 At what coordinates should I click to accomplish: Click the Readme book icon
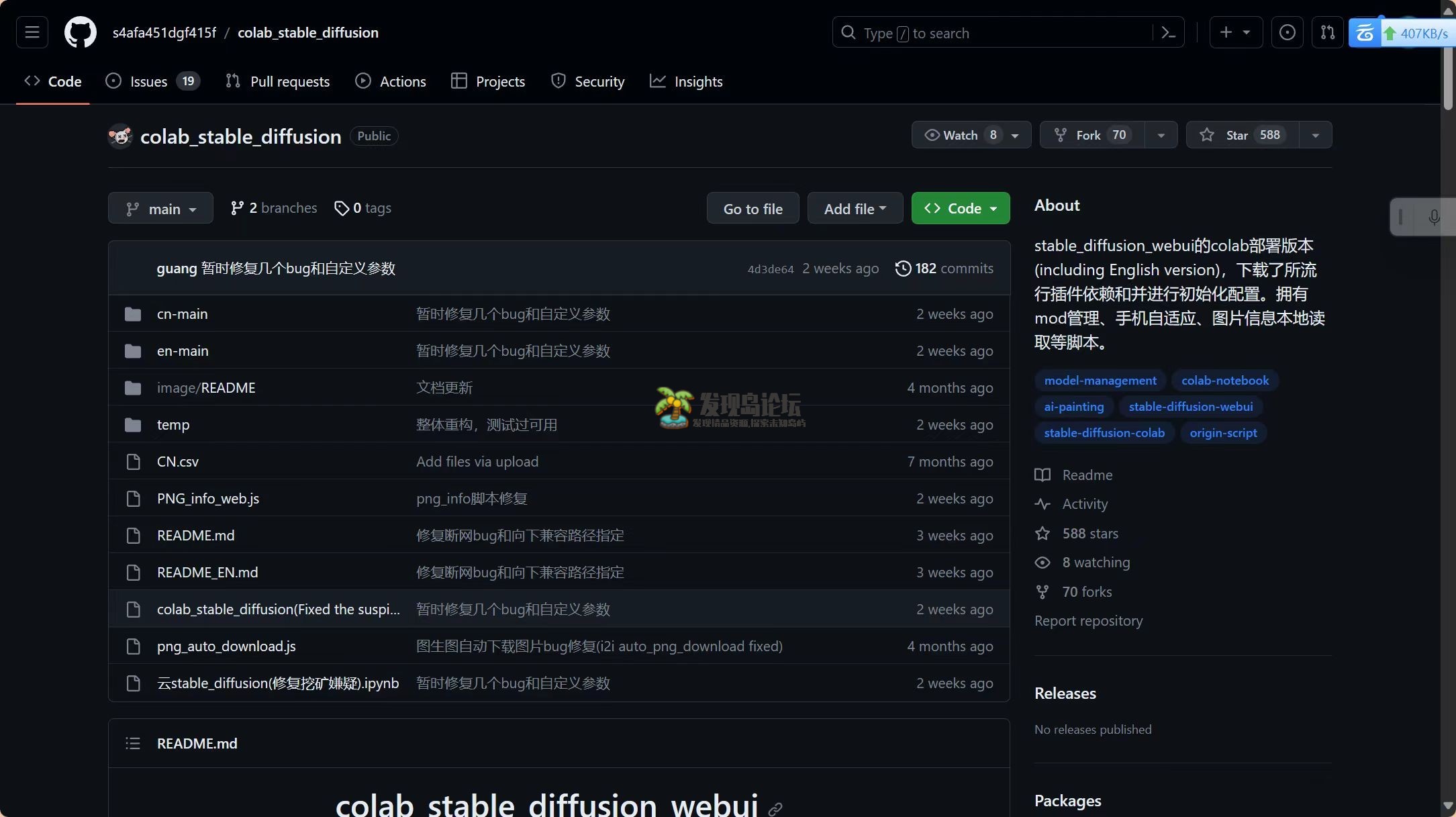(1042, 475)
